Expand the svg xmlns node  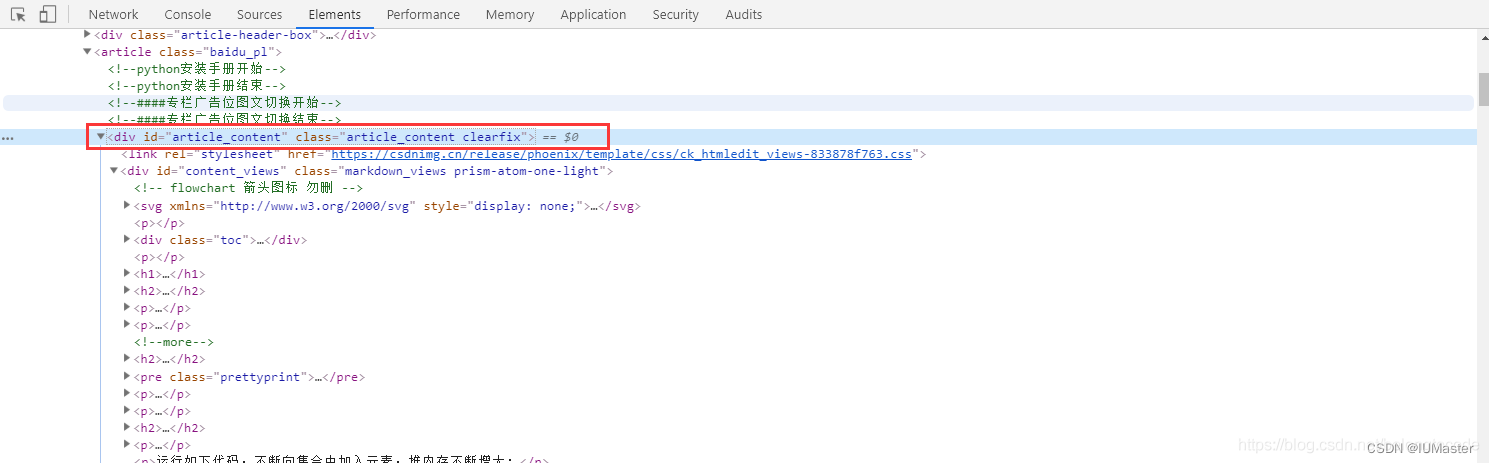point(127,206)
